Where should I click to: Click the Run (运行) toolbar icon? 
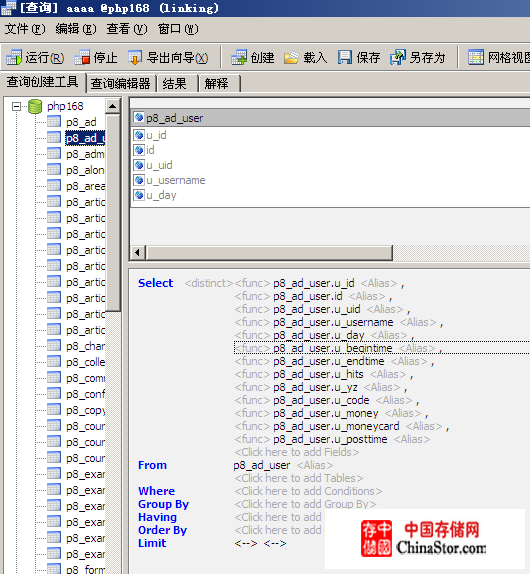click(x=14, y=57)
